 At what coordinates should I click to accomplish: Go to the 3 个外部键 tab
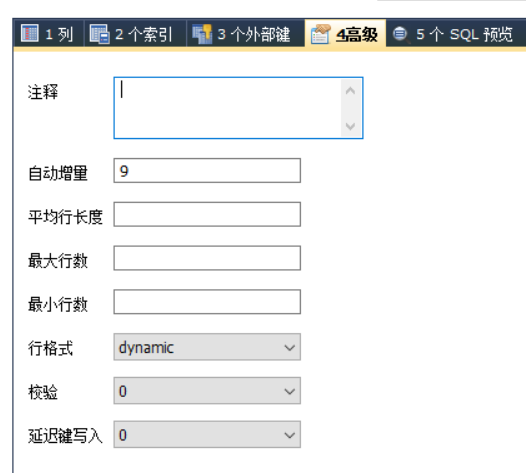(x=246, y=33)
